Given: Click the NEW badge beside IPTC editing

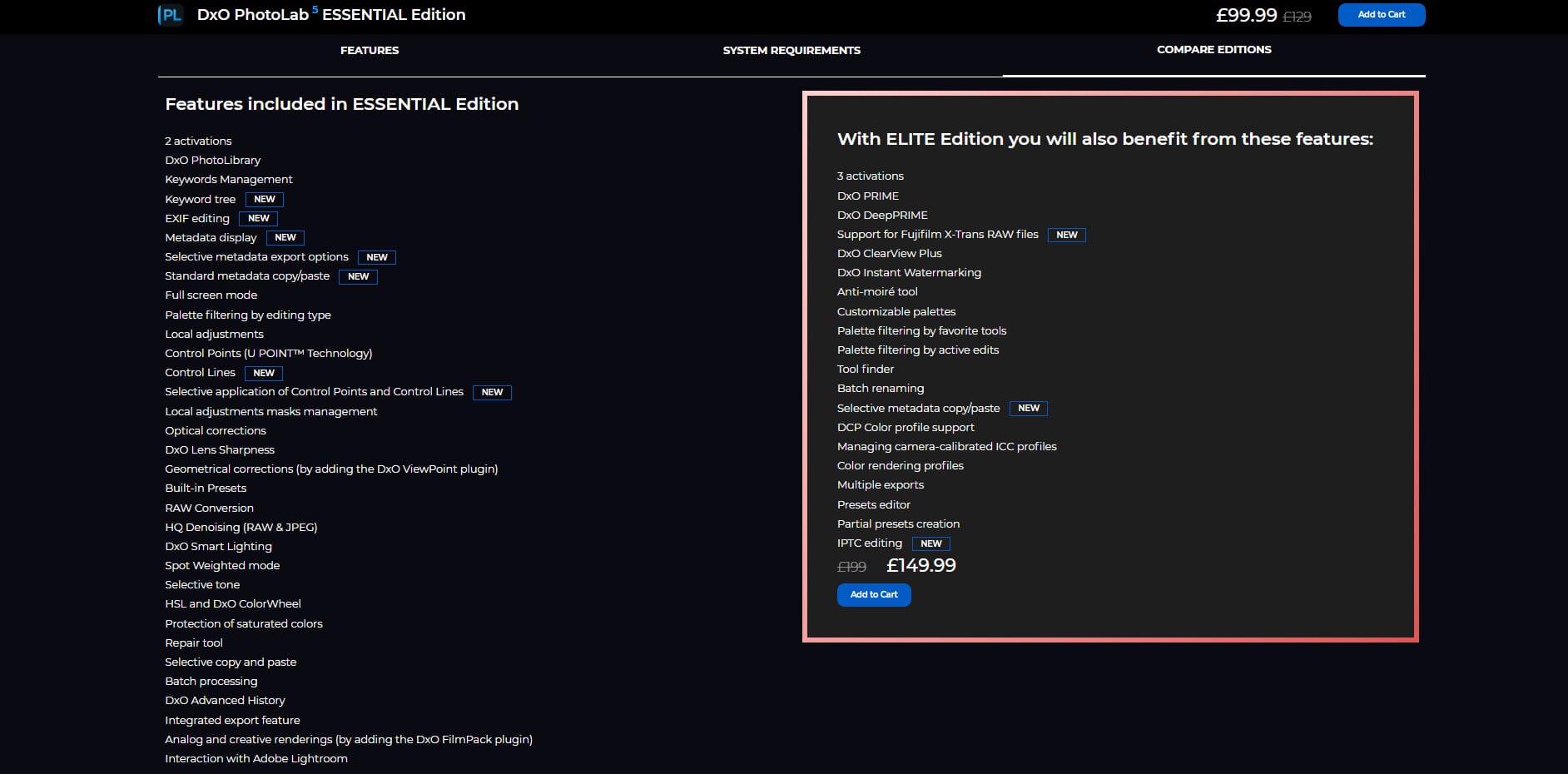Looking at the screenshot, I should tap(931, 544).
